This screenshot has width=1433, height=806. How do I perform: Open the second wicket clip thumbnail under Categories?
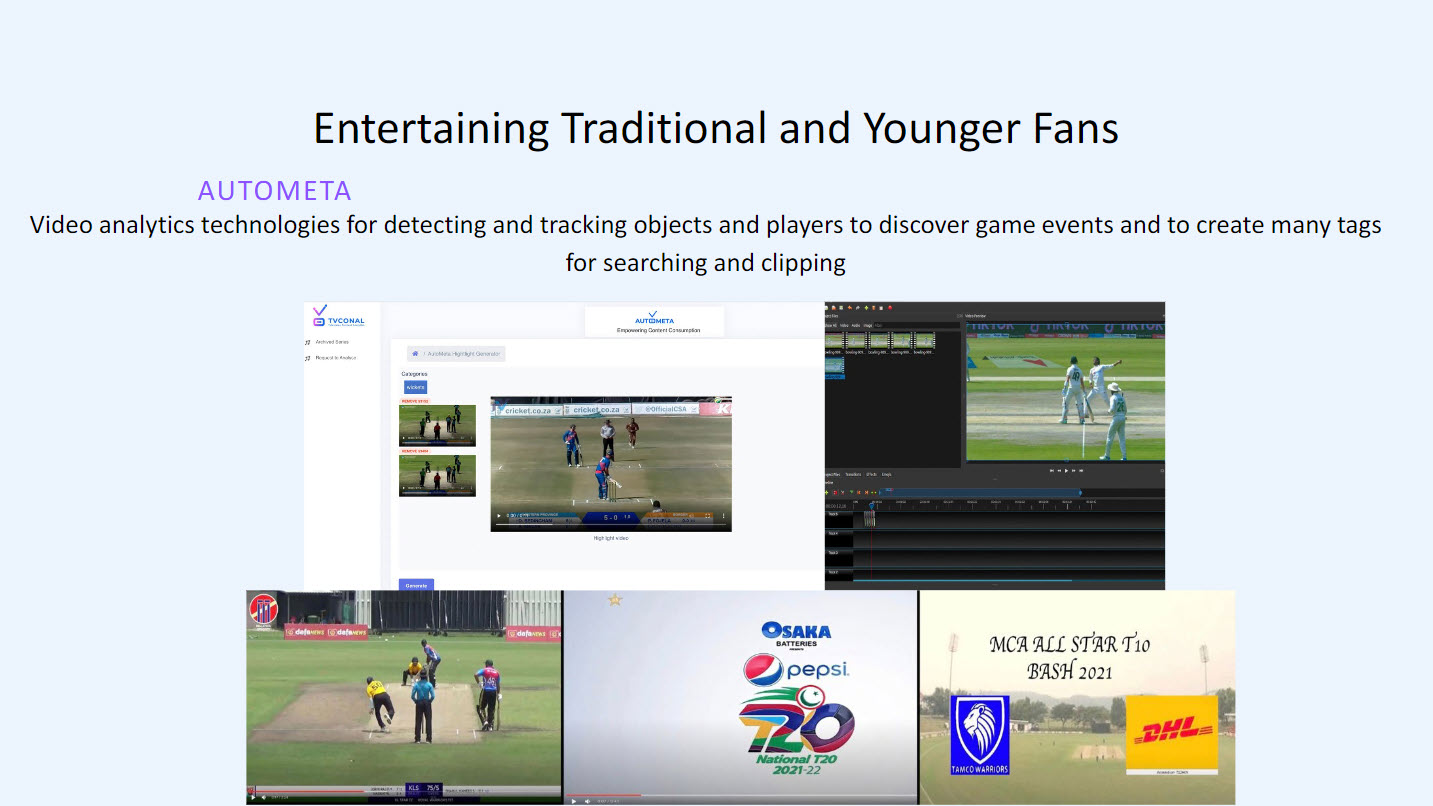point(437,476)
